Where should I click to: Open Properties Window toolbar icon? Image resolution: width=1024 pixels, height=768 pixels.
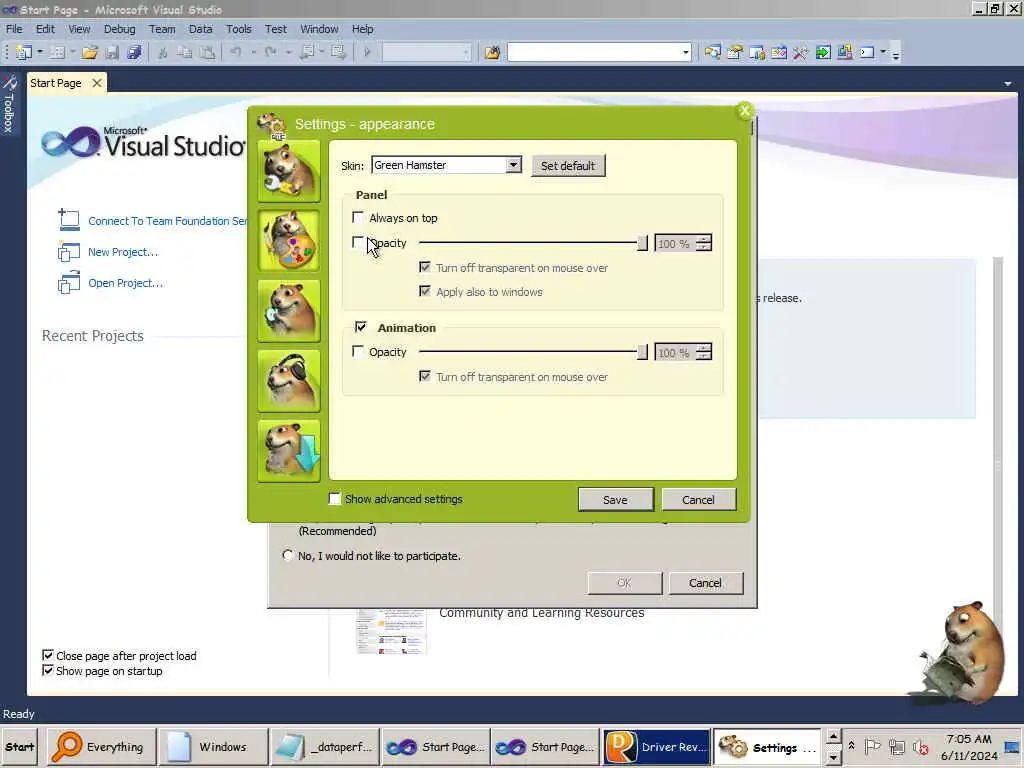click(735, 52)
